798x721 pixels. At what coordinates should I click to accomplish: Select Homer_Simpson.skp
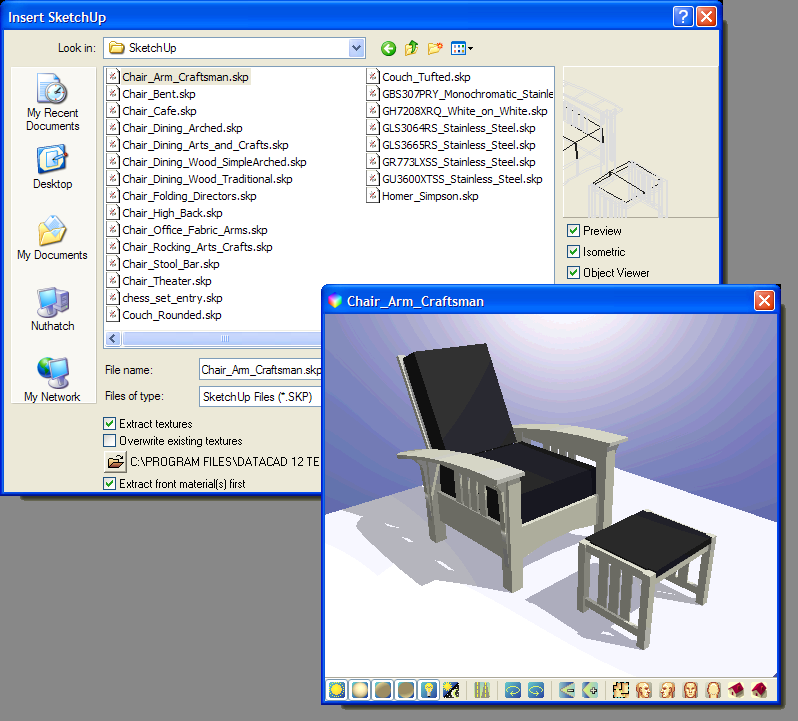click(x=423, y=196)
